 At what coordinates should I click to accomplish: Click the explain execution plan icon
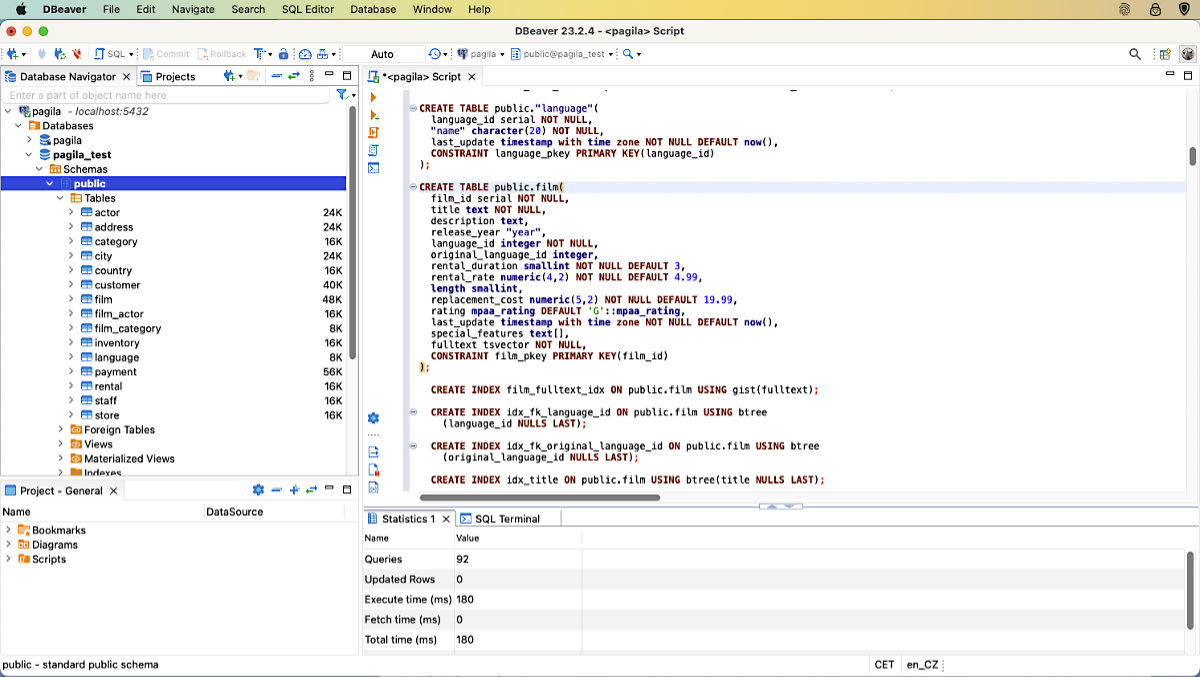[x=374, y=150]
